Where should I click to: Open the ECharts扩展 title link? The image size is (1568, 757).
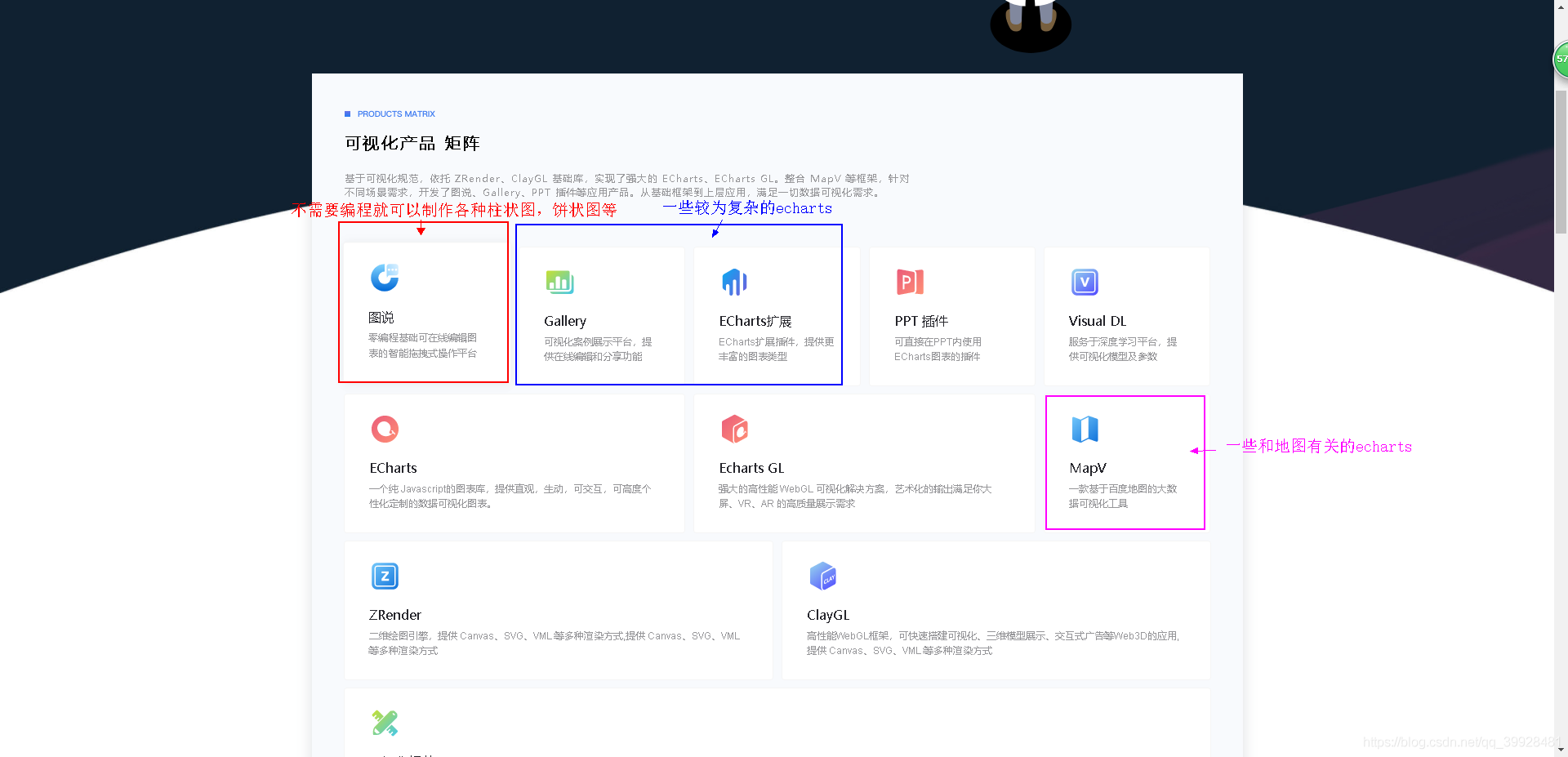(755, 321)
